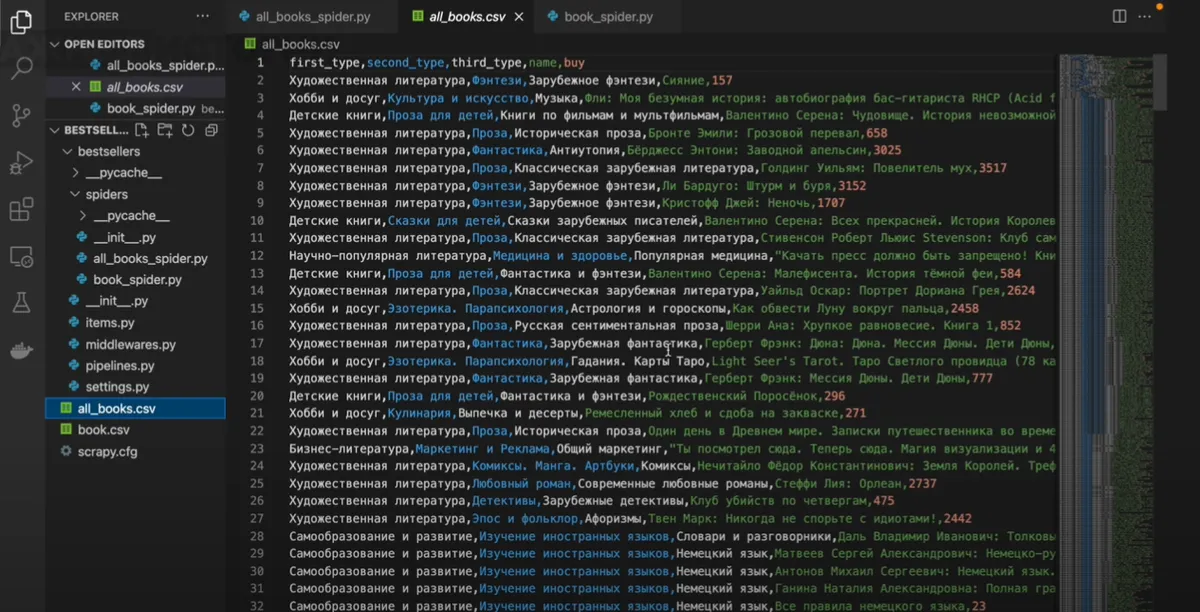The width and height of the screenshot is (1200, 612).
Task: Open the Remote Explorer view
Action: click(x=21, y=257)
